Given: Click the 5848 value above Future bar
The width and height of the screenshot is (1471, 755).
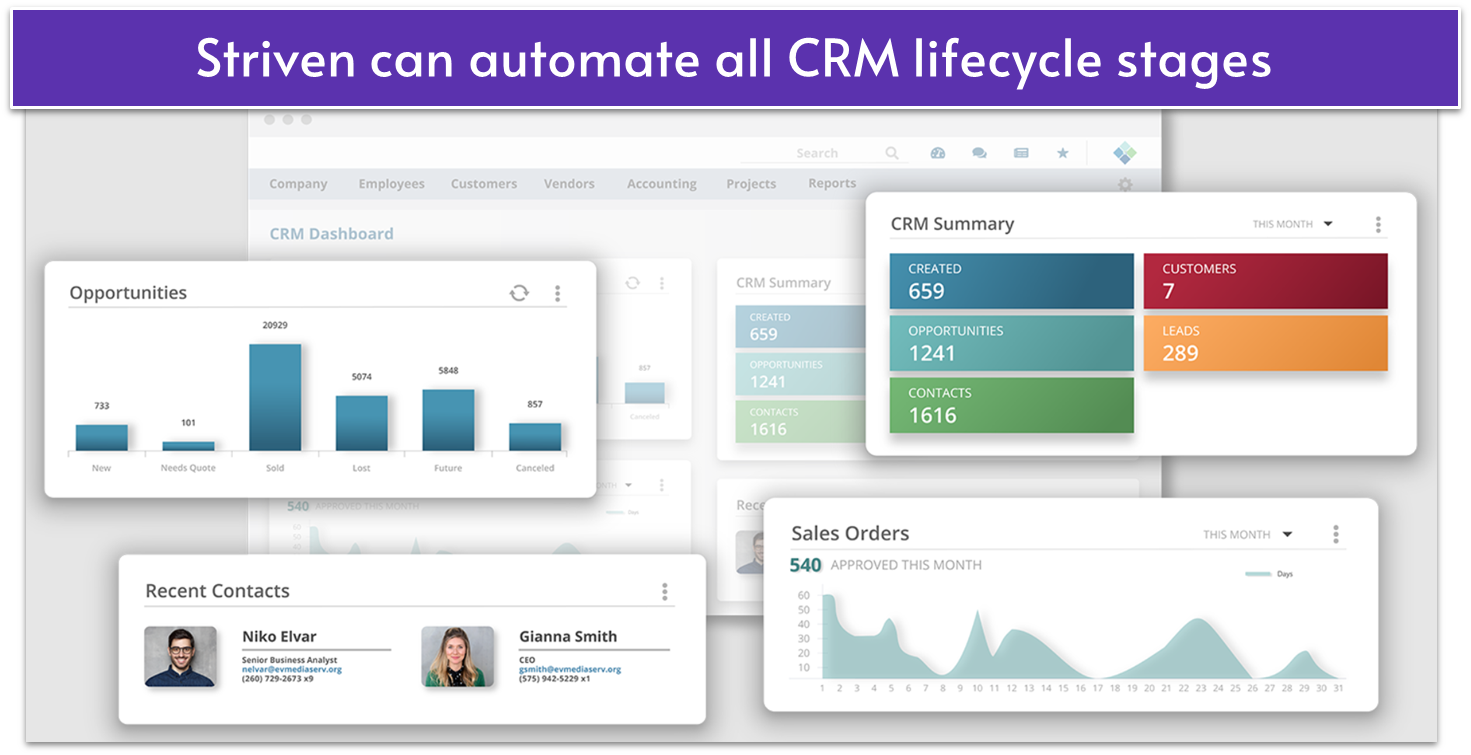Looking at the screenshot, I should coord(448,371).
